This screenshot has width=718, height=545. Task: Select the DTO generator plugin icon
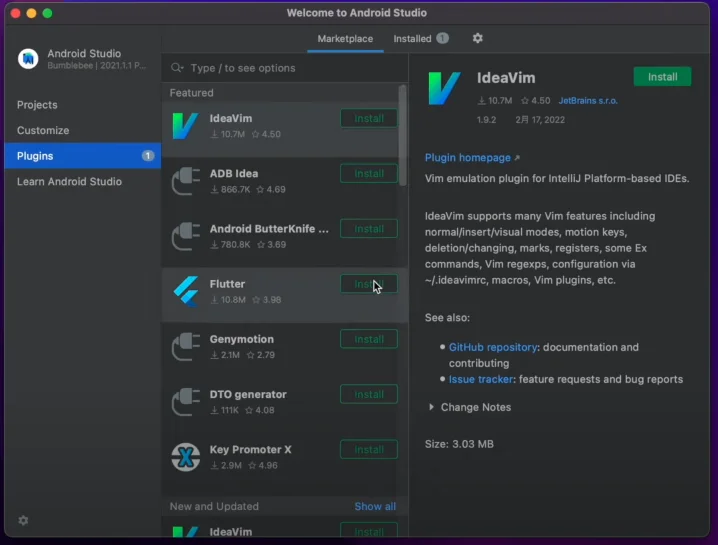(x=185, y=402)
